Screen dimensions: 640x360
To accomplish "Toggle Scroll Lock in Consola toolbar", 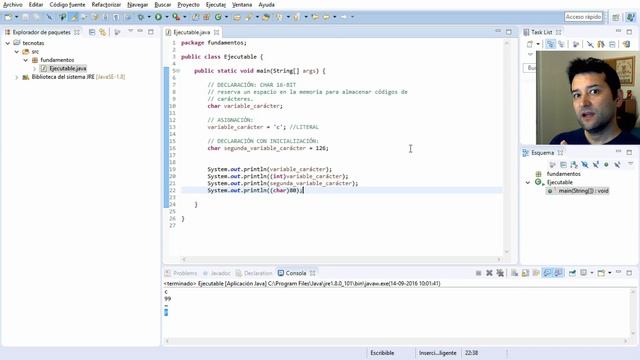I will coord(525,273).
